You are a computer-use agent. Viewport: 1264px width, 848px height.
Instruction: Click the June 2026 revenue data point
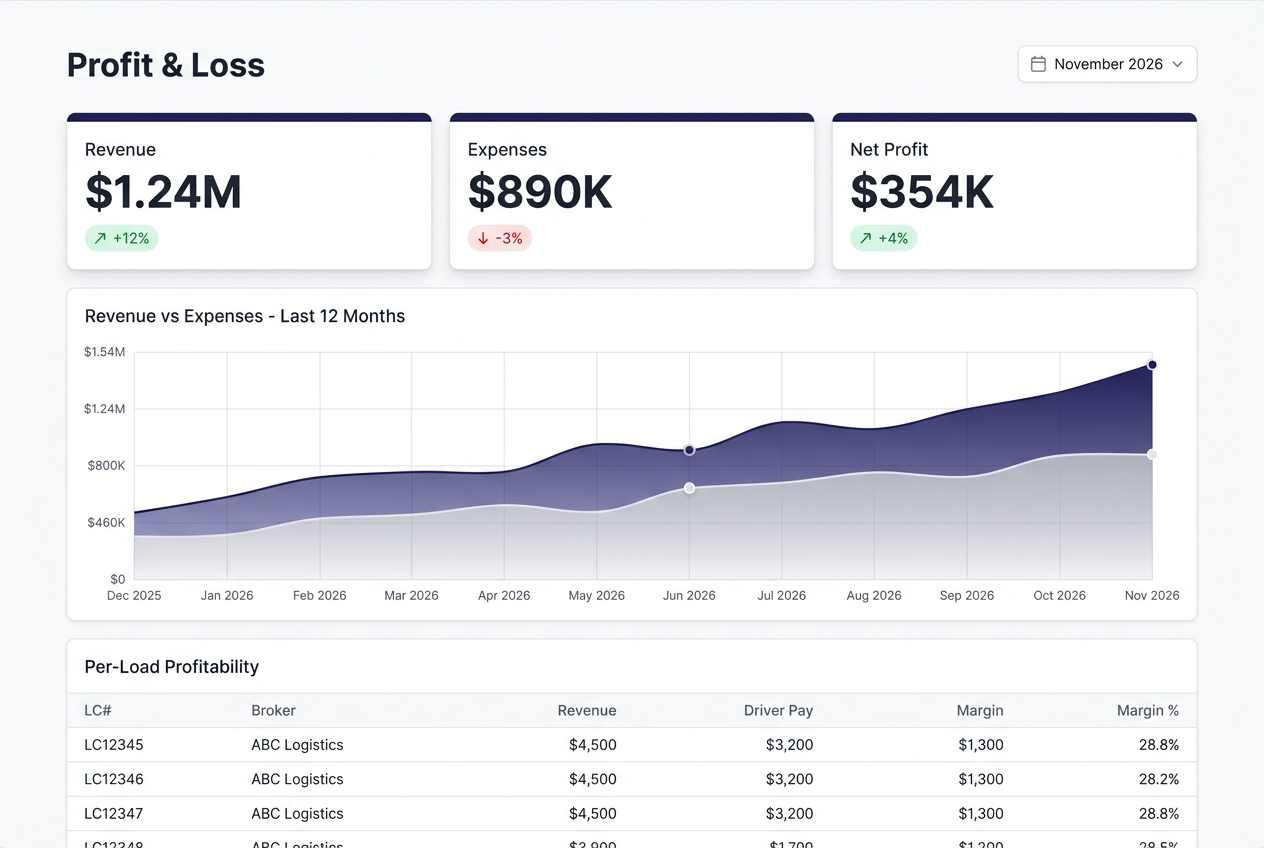689,450
